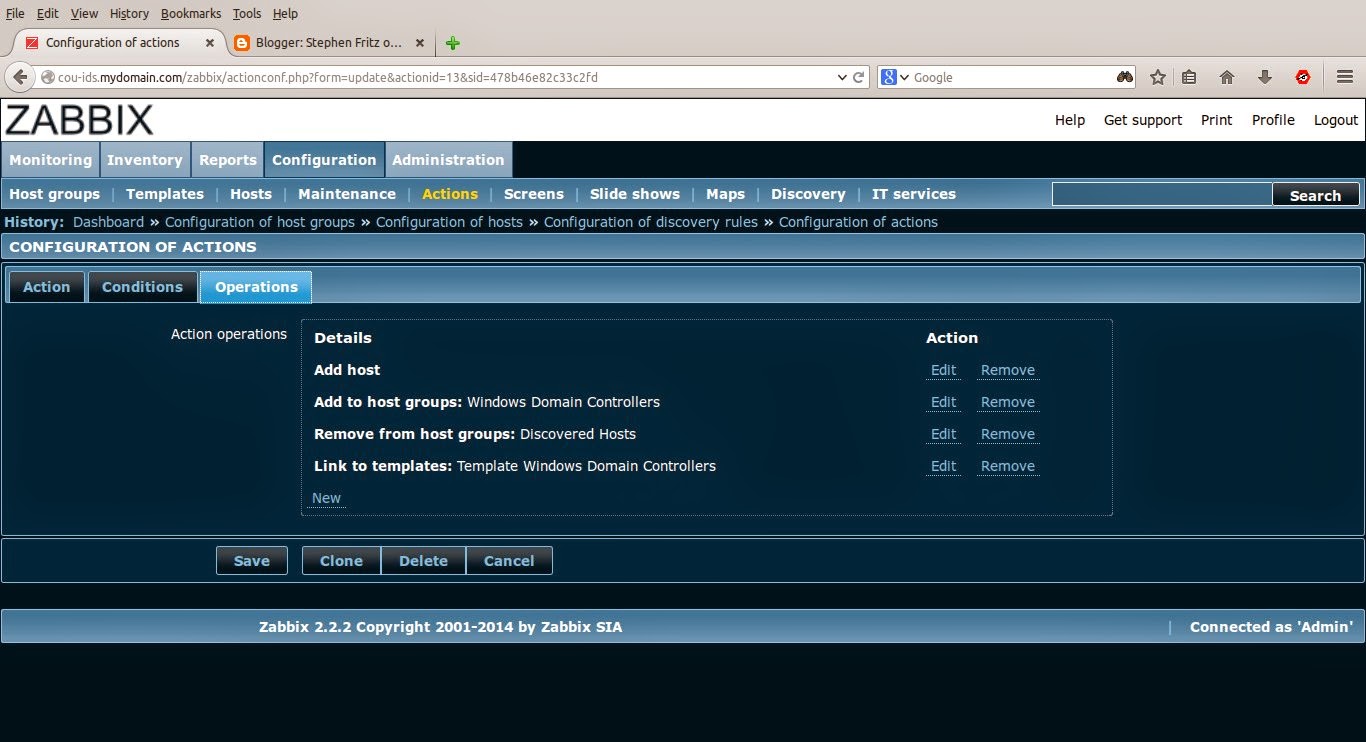
Task: Open Screens submenu
Action: tap(534, 194)
